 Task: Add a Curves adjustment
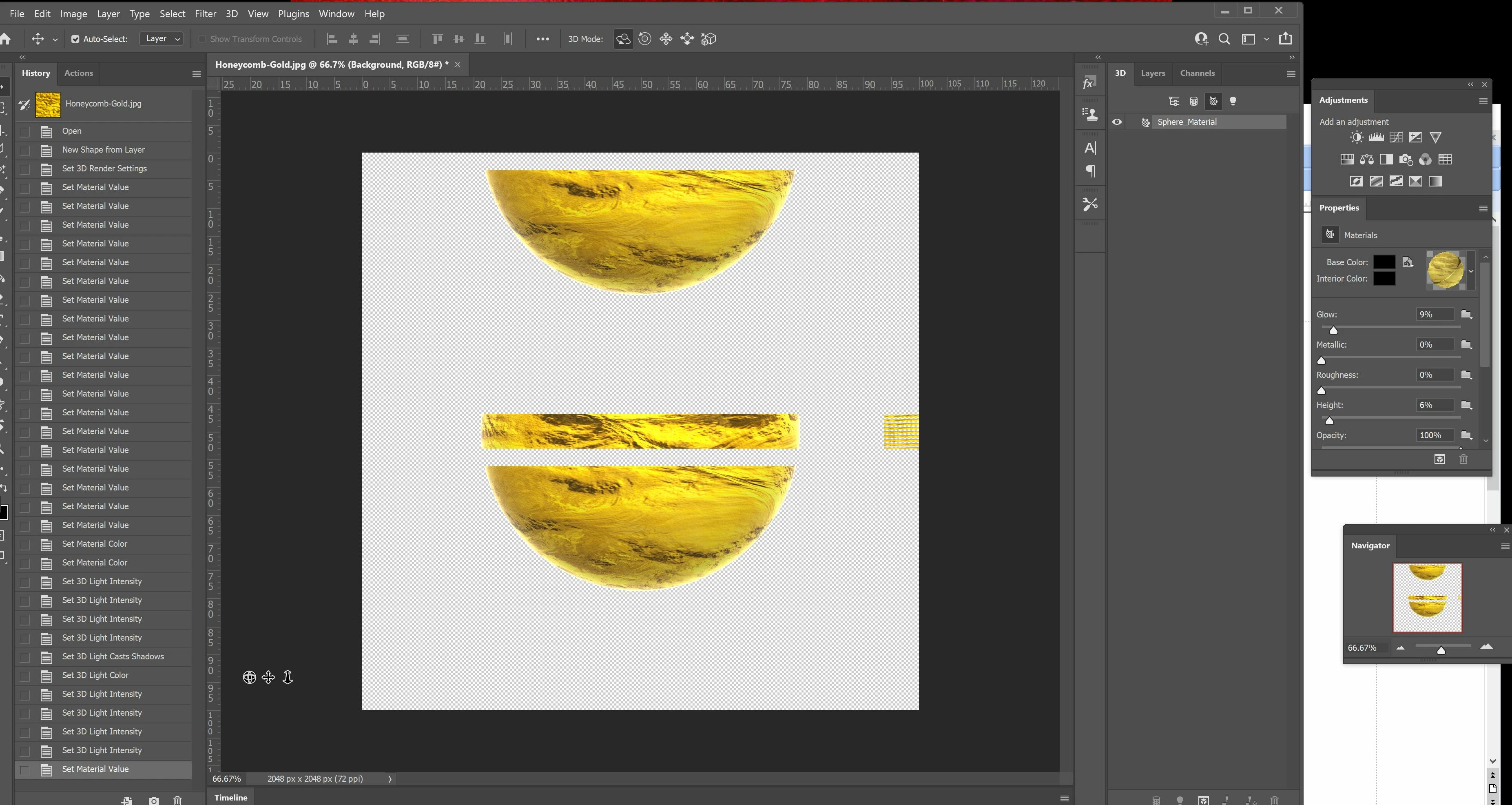(x=1396, y=137)
